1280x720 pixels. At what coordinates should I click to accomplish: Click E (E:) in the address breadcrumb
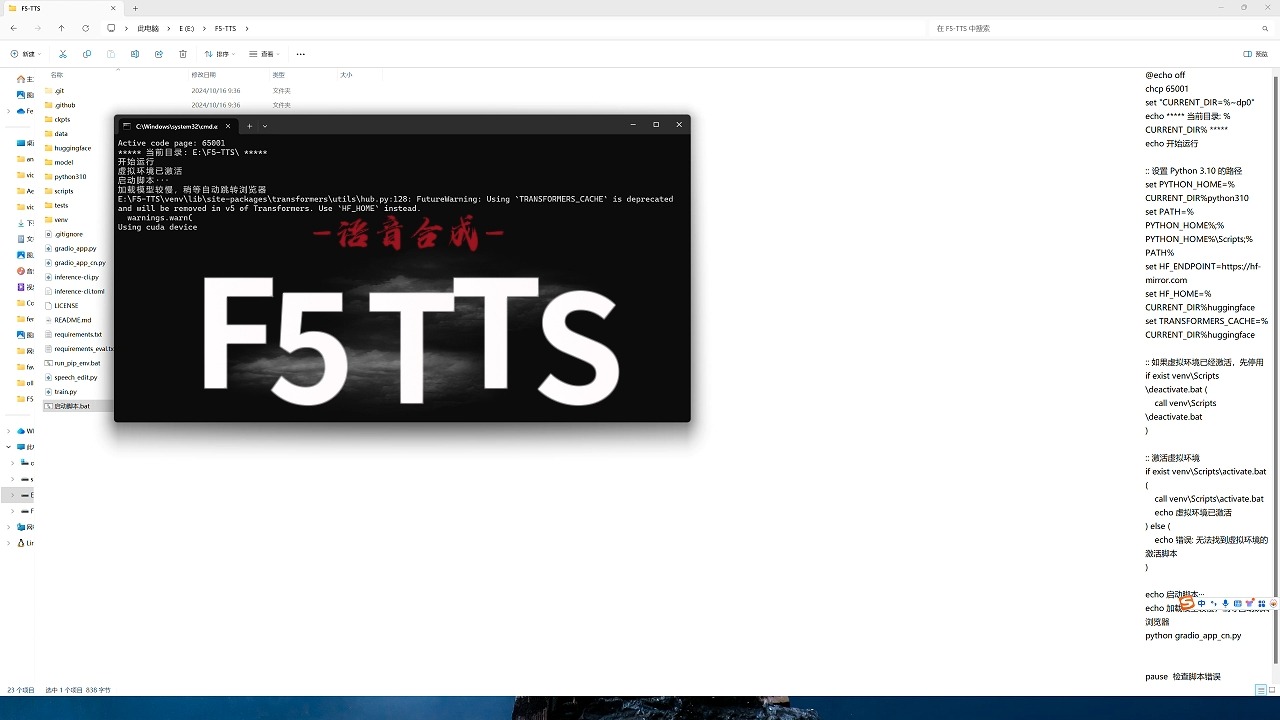(186, 28)
